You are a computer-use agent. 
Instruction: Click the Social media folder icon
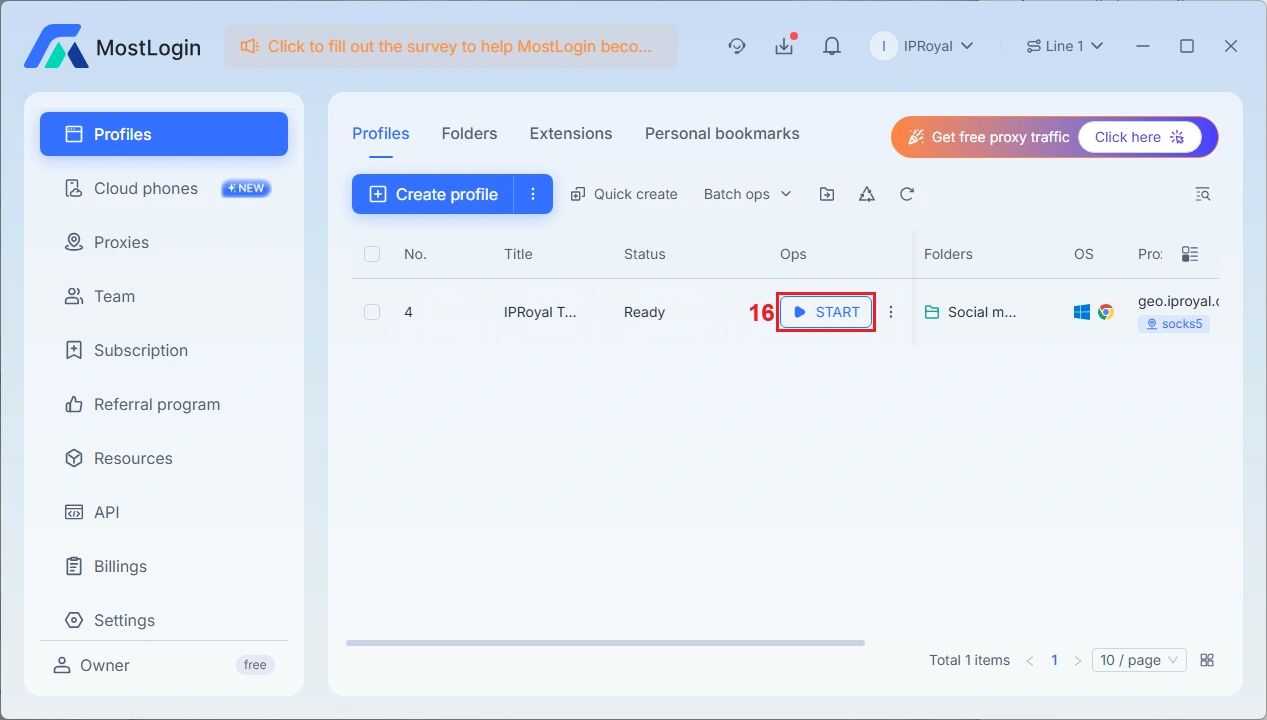coord(932,312)
